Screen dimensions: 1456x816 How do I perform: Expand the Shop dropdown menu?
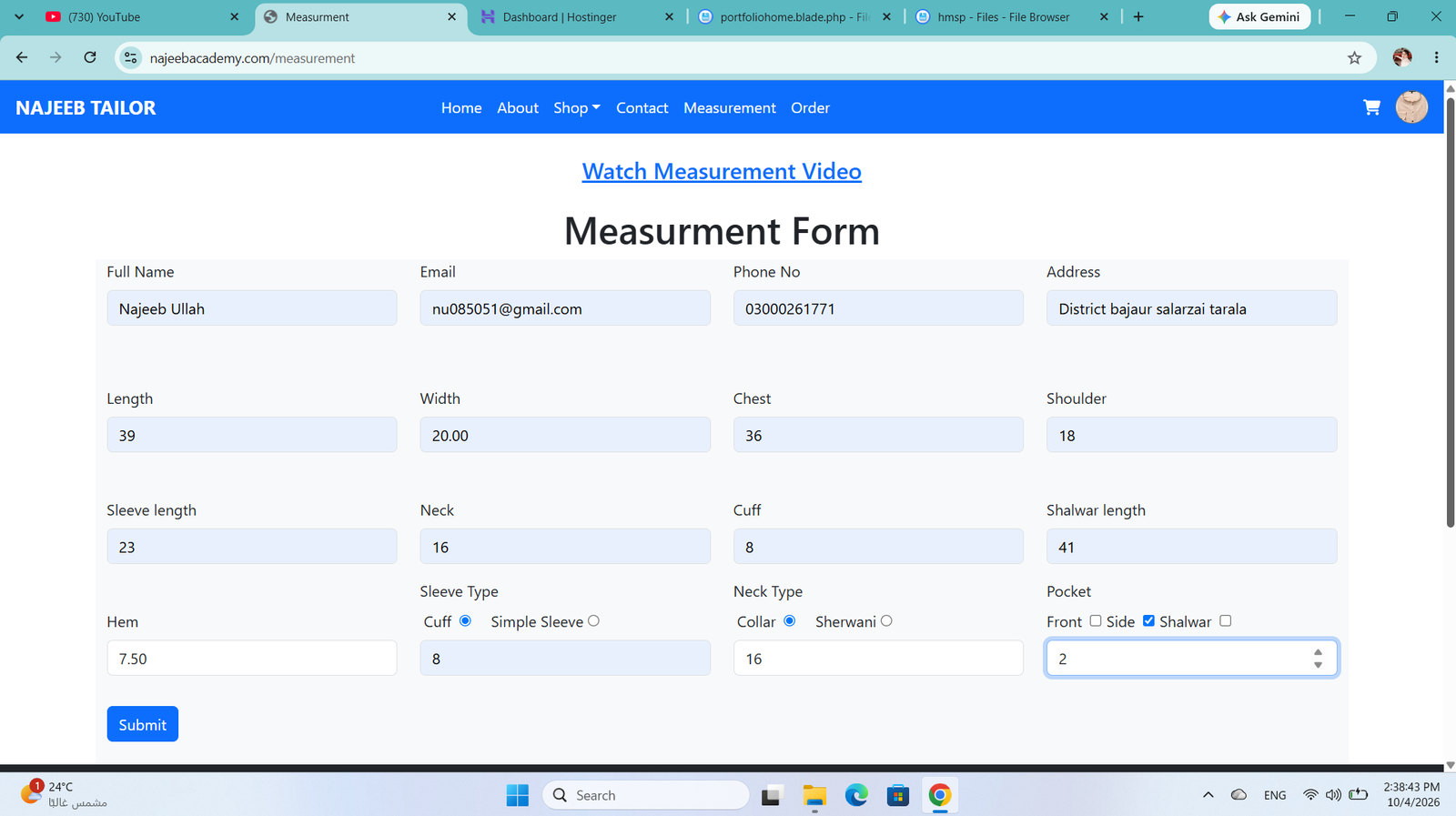tap(577, 107)
